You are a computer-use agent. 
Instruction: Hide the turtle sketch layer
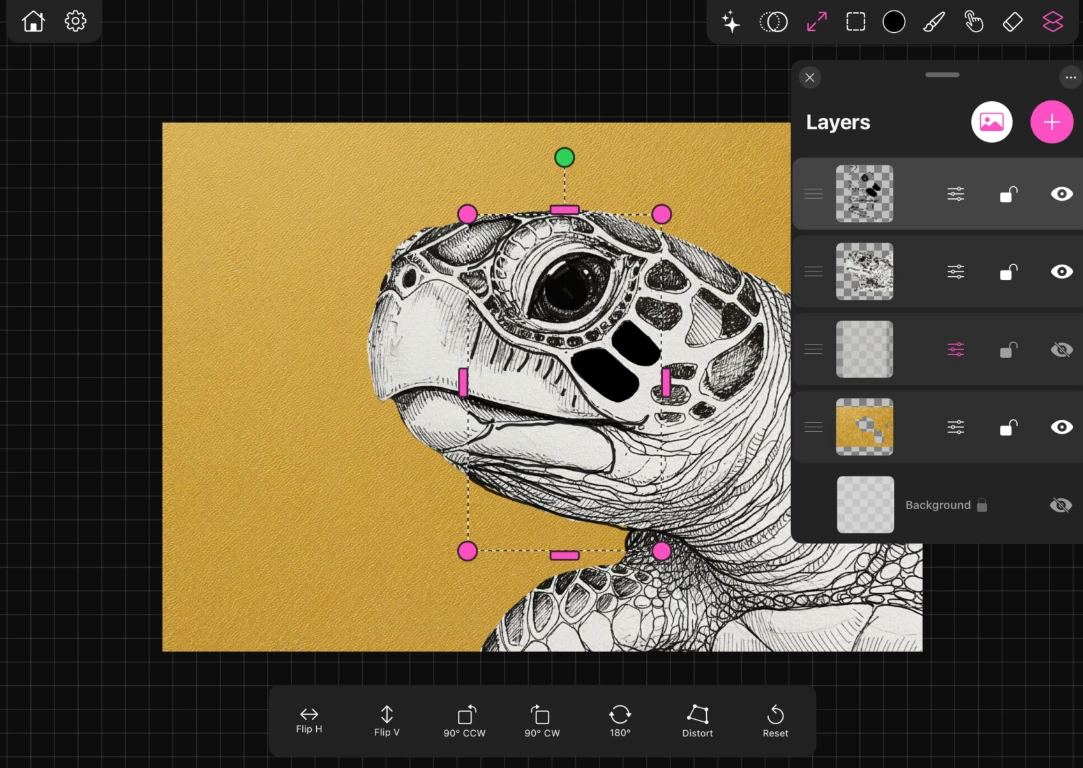(x=1062, y=271)
